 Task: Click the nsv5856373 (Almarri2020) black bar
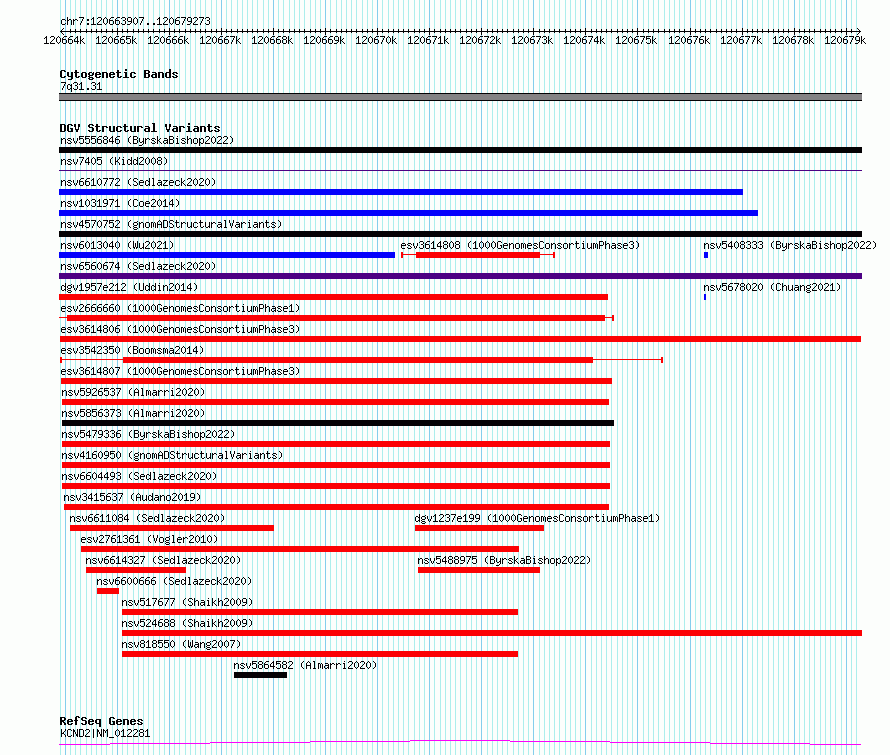338,423
